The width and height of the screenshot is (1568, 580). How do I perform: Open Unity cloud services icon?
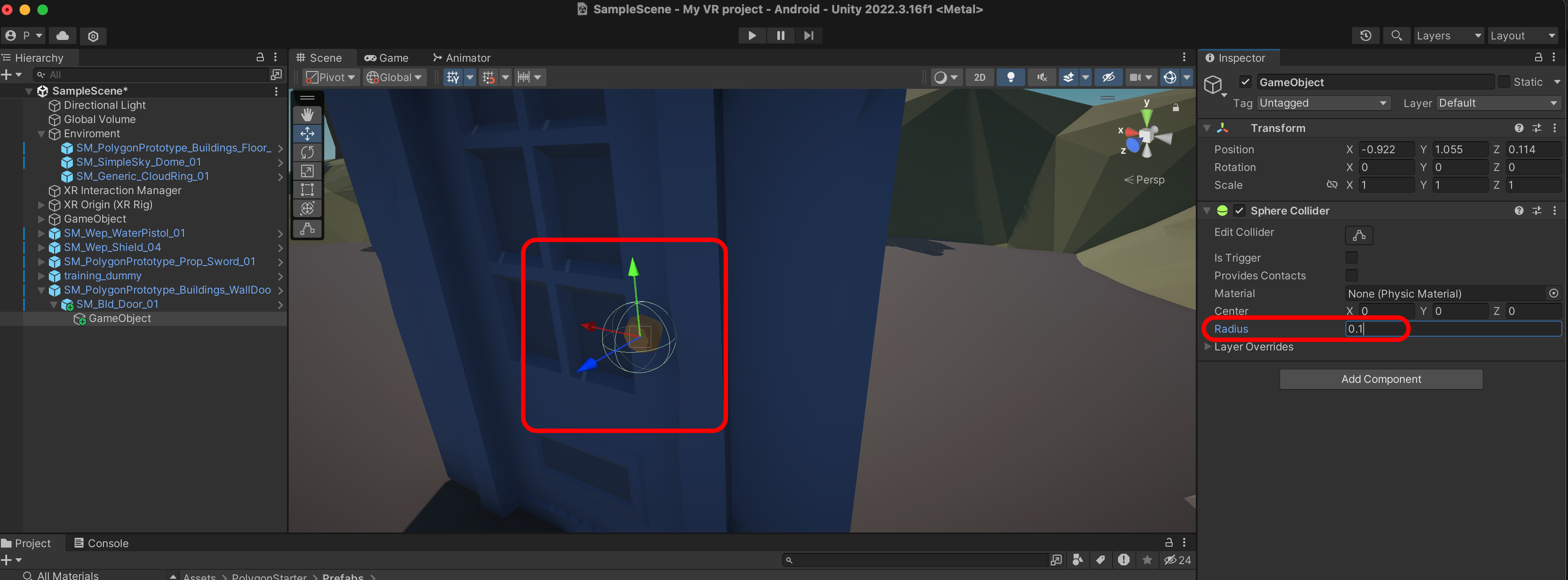click(x=62, y=36)
